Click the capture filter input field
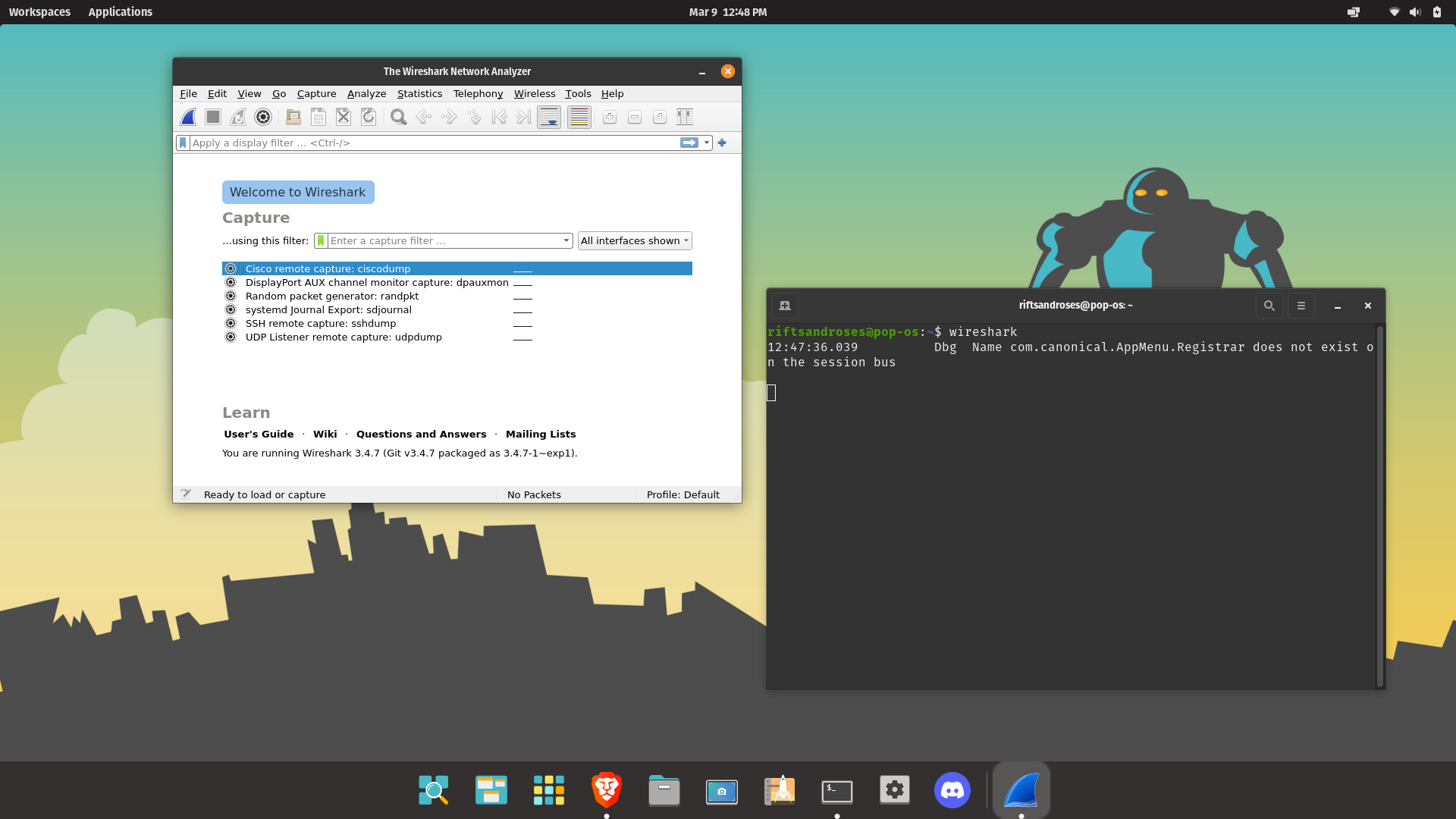Screen dimensions: 1456x819 click(444, 240)
